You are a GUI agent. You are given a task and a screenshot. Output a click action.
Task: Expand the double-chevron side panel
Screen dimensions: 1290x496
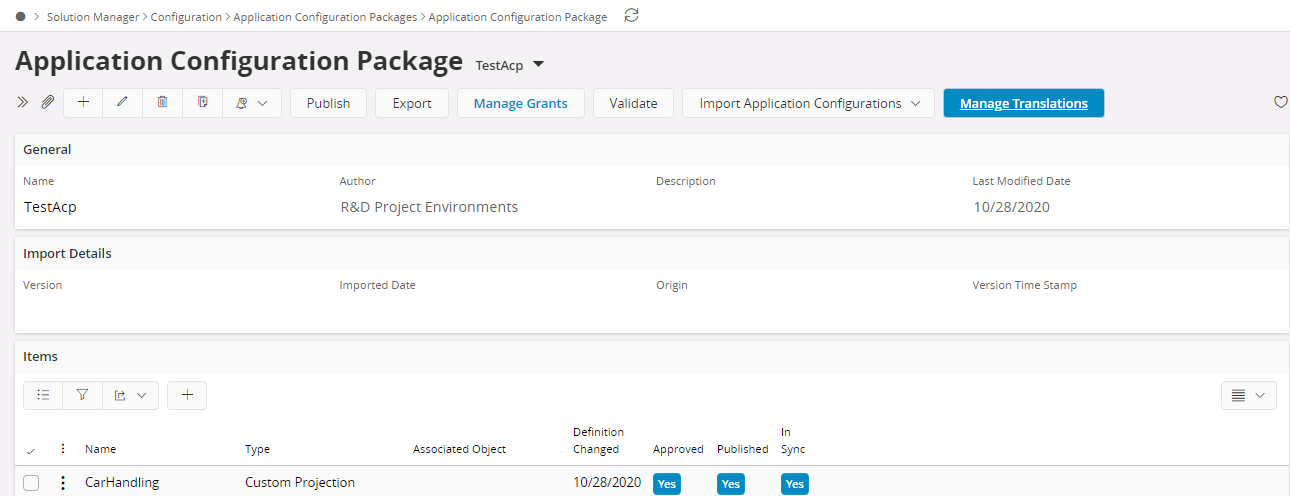pos(24,103)
